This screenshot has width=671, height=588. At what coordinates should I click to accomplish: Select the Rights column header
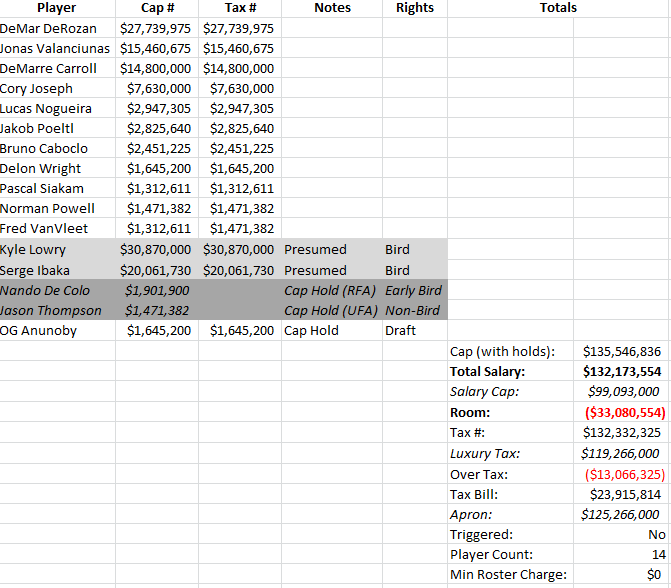pos(414,8)
